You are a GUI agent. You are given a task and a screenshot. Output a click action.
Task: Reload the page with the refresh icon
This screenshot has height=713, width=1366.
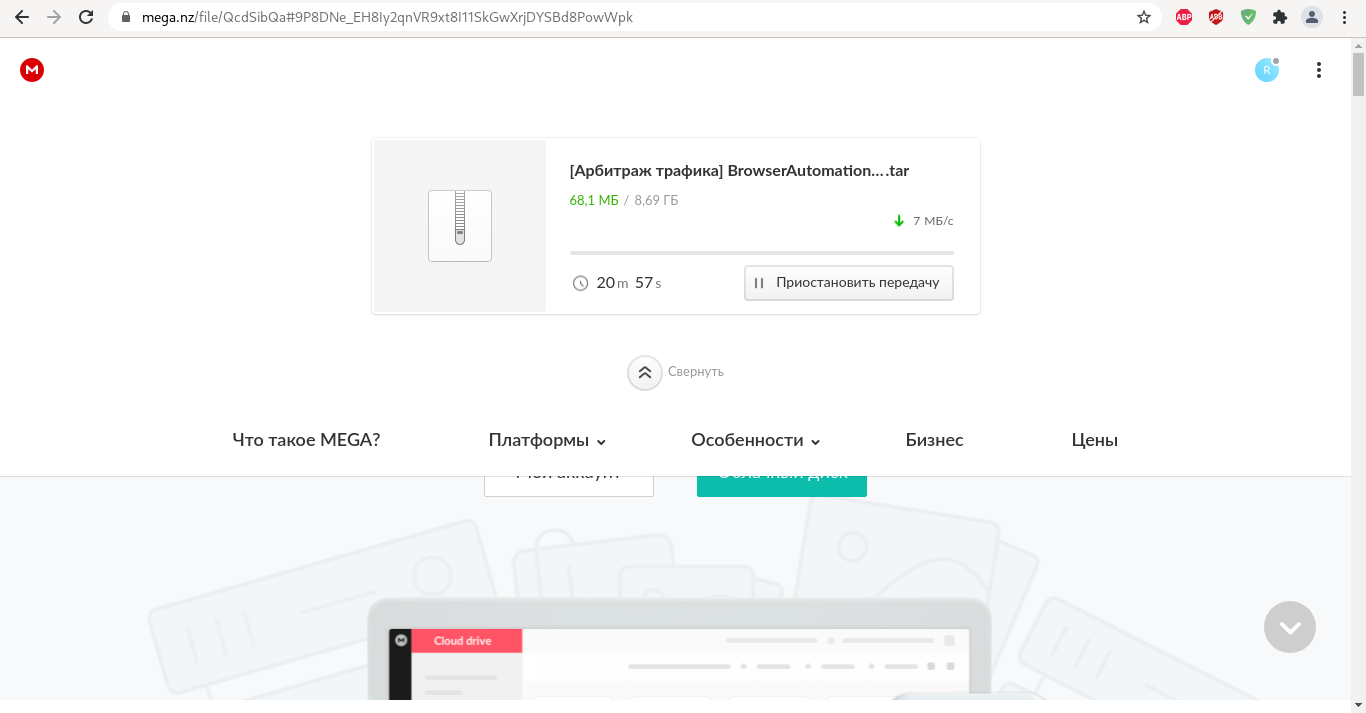pos(86,17)
